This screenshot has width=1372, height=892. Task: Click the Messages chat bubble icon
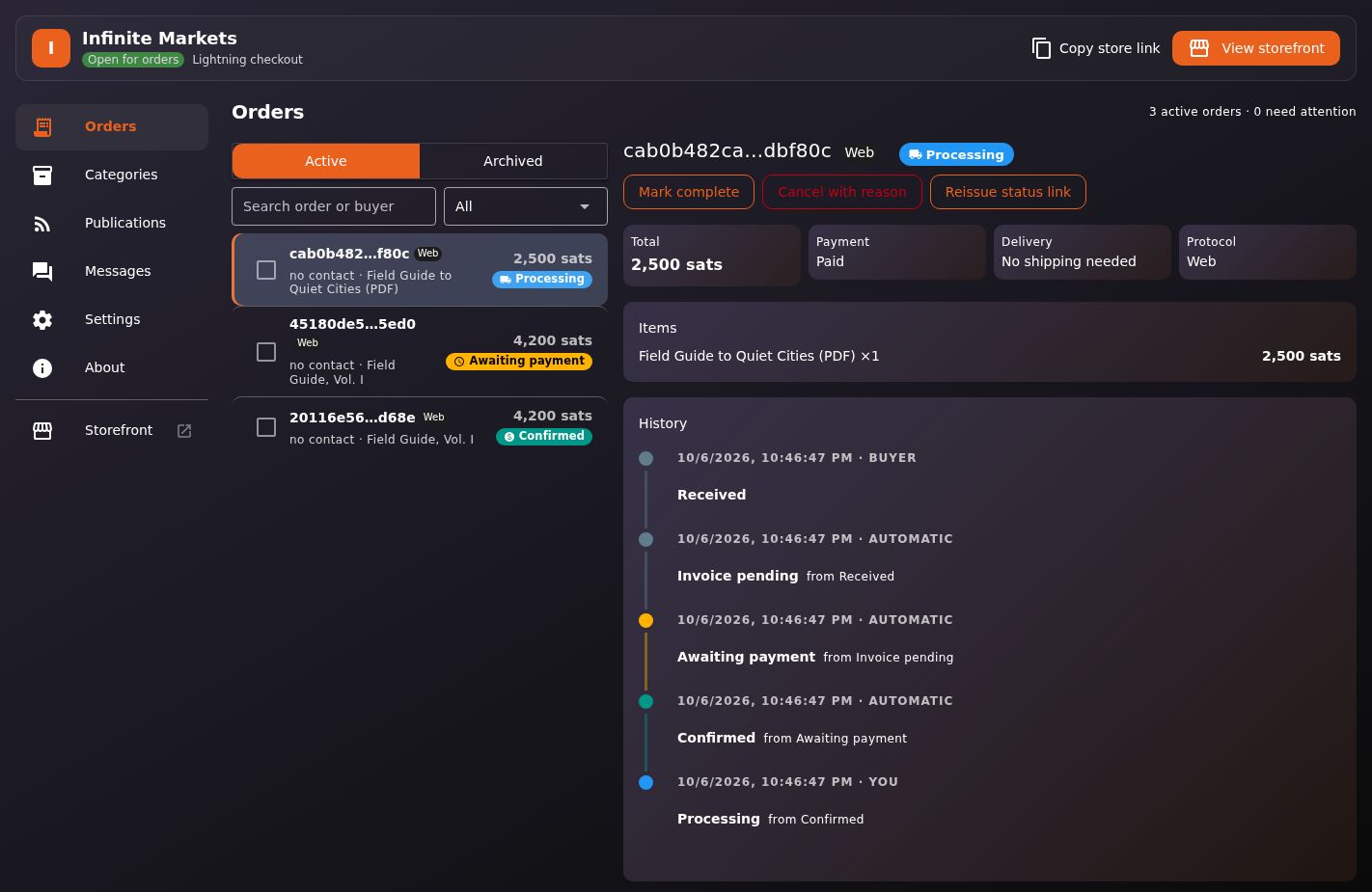(x=42, y=271)
